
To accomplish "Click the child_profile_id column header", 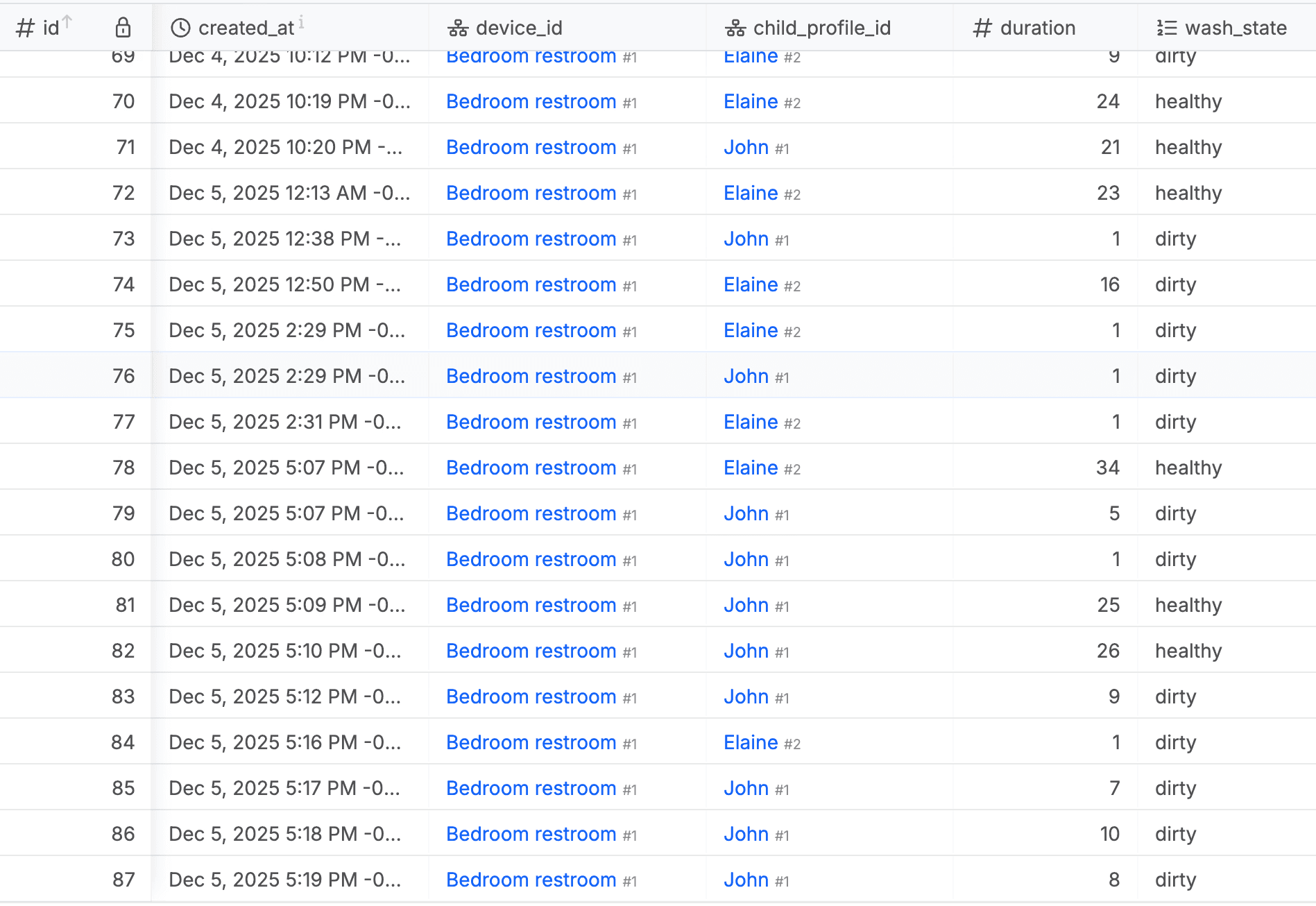I will (830, 28).
